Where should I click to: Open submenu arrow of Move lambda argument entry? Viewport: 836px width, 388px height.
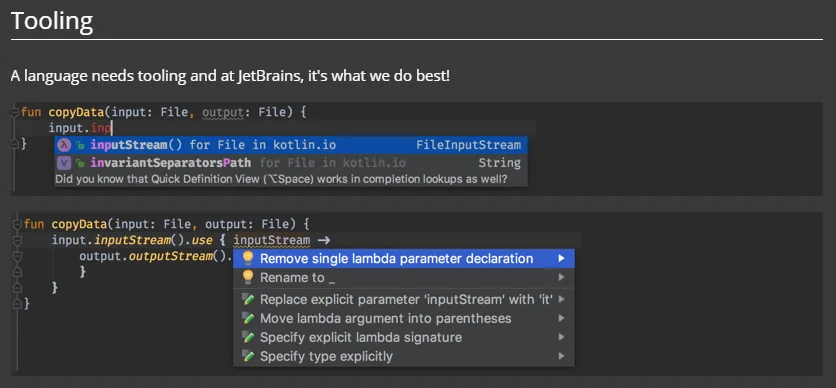click(561, 319)
